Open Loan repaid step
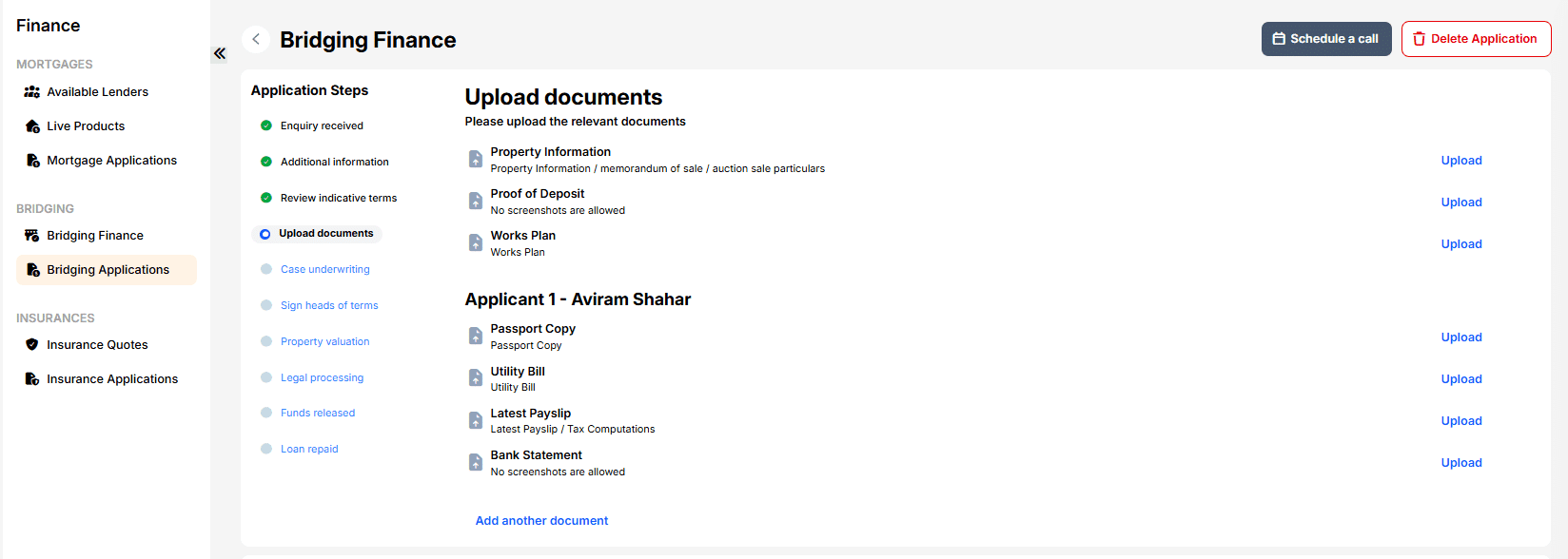Screen dimensions: 1568x559 (x=309, y=450)
